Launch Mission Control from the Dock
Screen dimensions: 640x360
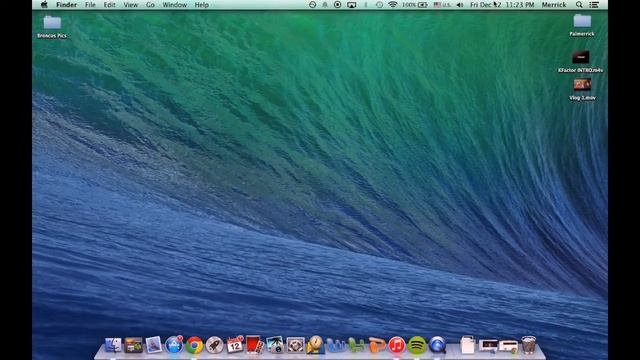[133, 345]
